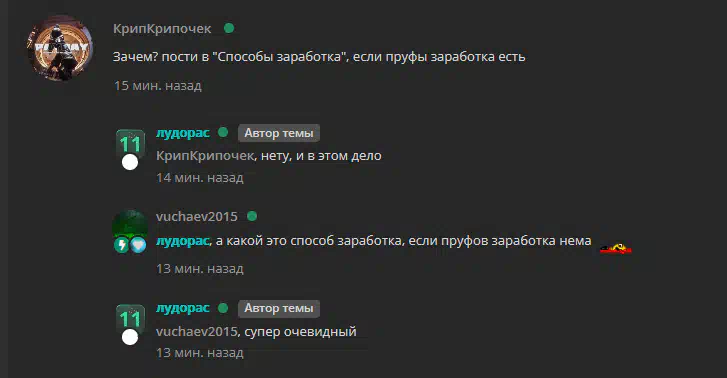Click blue heart badge under vuchaev2015's avatar
The height and width of the screenshot is (378, 727).
(138, 245)
